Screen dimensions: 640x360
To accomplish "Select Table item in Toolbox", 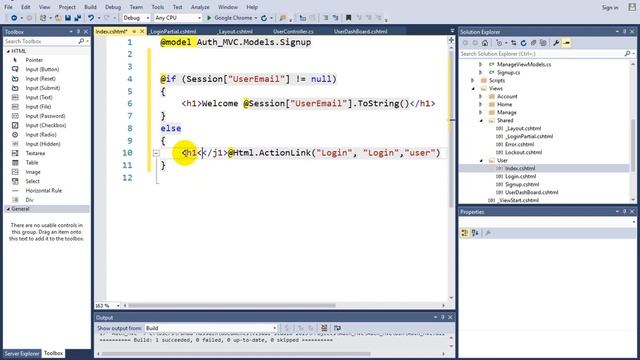I will (x=32, y=162).
